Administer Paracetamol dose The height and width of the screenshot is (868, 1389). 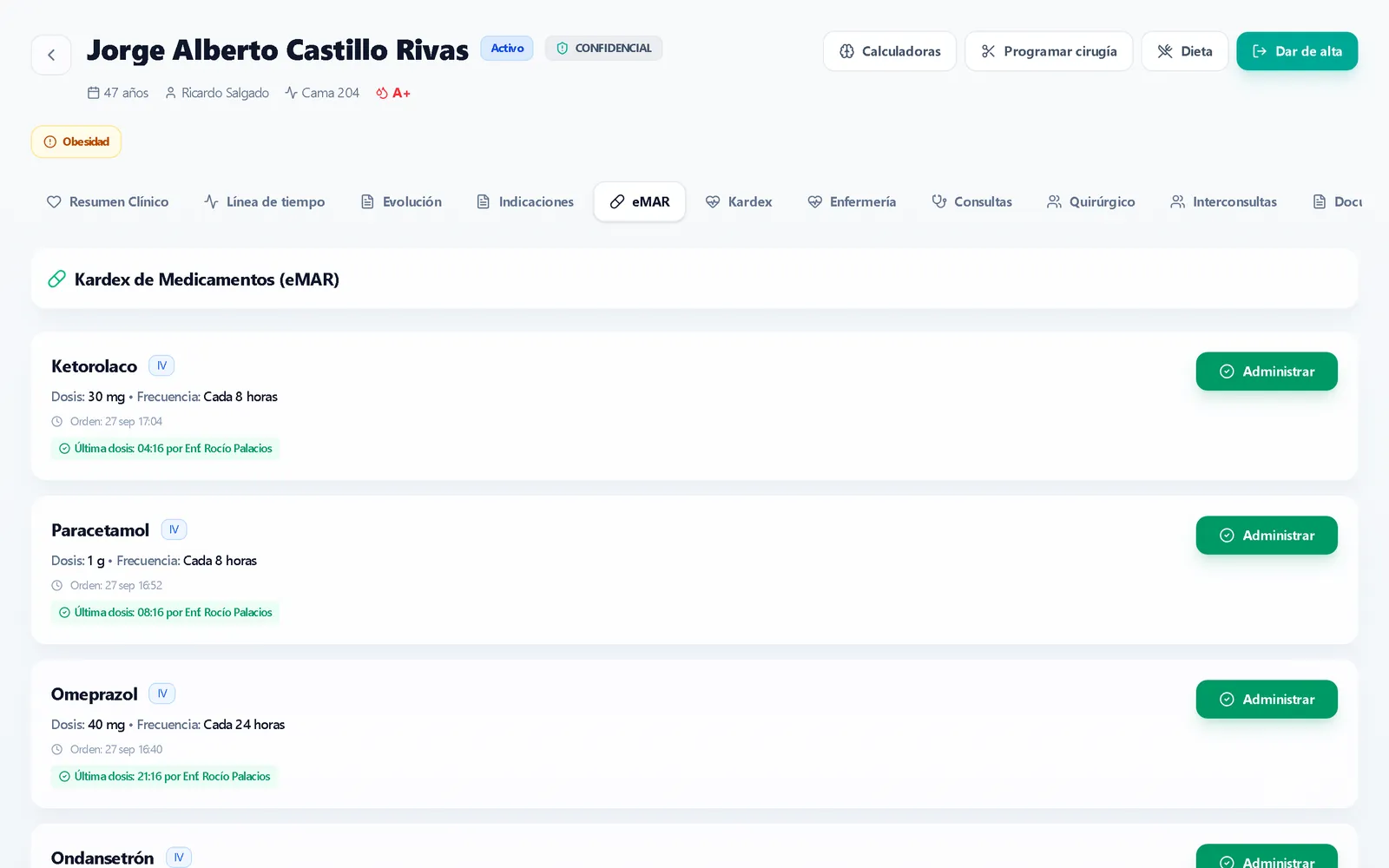pos(1267,536)
